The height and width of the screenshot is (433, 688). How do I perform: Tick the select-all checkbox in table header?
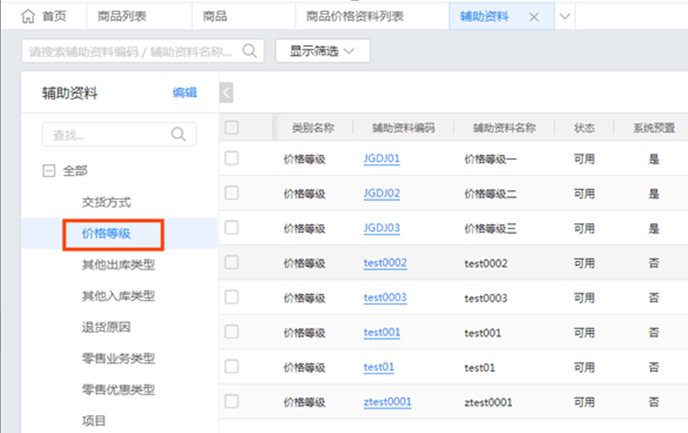232,127
